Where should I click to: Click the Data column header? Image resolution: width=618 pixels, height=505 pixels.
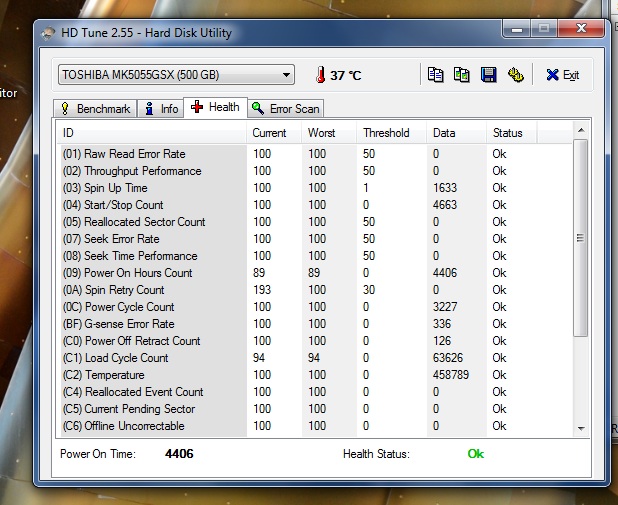[x=456, y=133]
